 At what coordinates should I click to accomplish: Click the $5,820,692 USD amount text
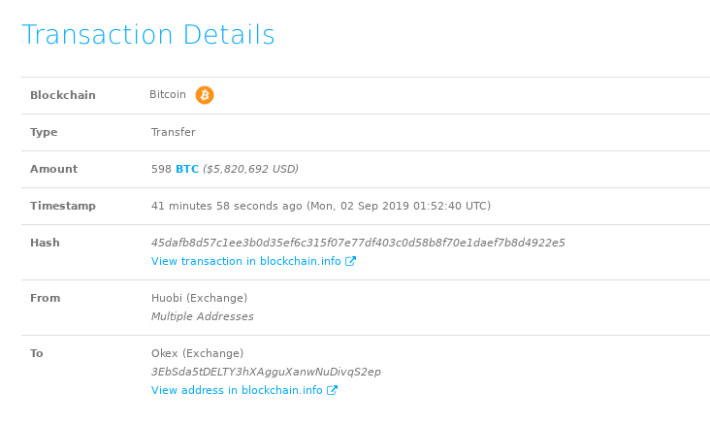[250, 169]
